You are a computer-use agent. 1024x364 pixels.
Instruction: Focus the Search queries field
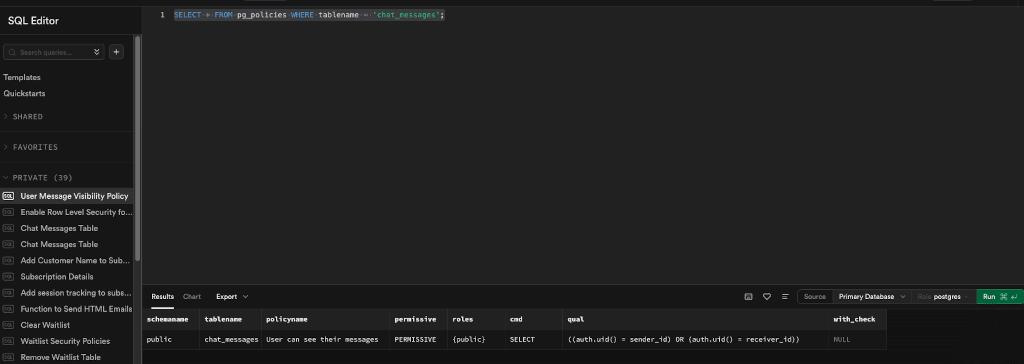[x=54, y=52]
